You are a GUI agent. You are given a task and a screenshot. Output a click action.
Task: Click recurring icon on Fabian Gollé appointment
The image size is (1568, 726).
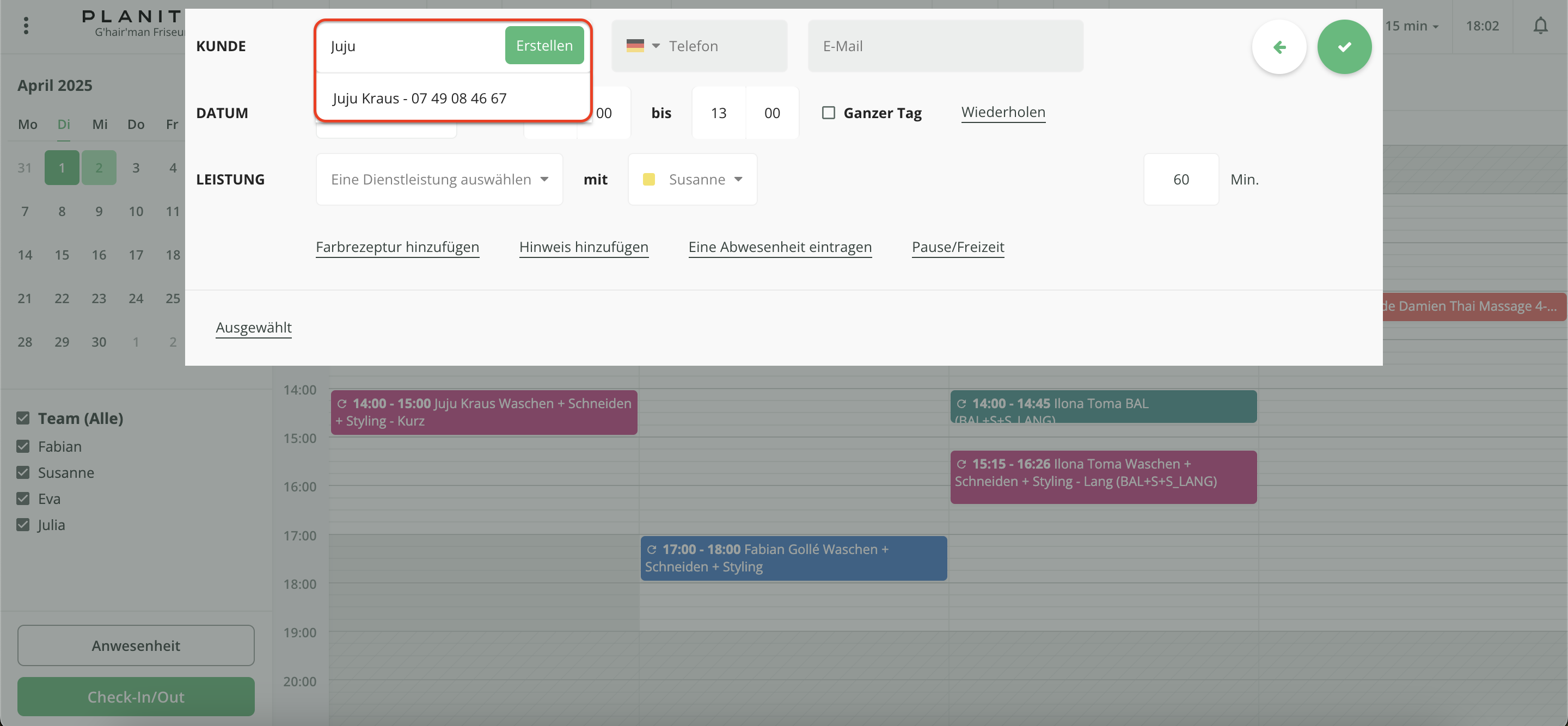point(651,550)
